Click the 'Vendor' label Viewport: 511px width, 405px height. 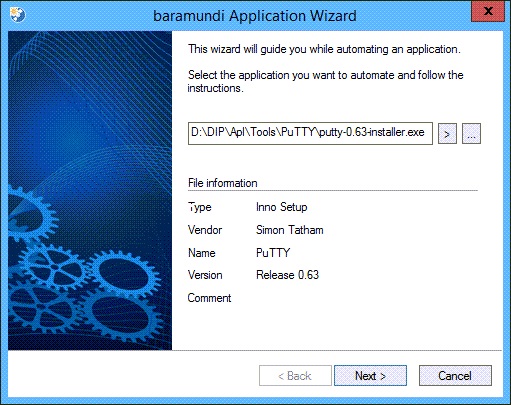(205, 230)
